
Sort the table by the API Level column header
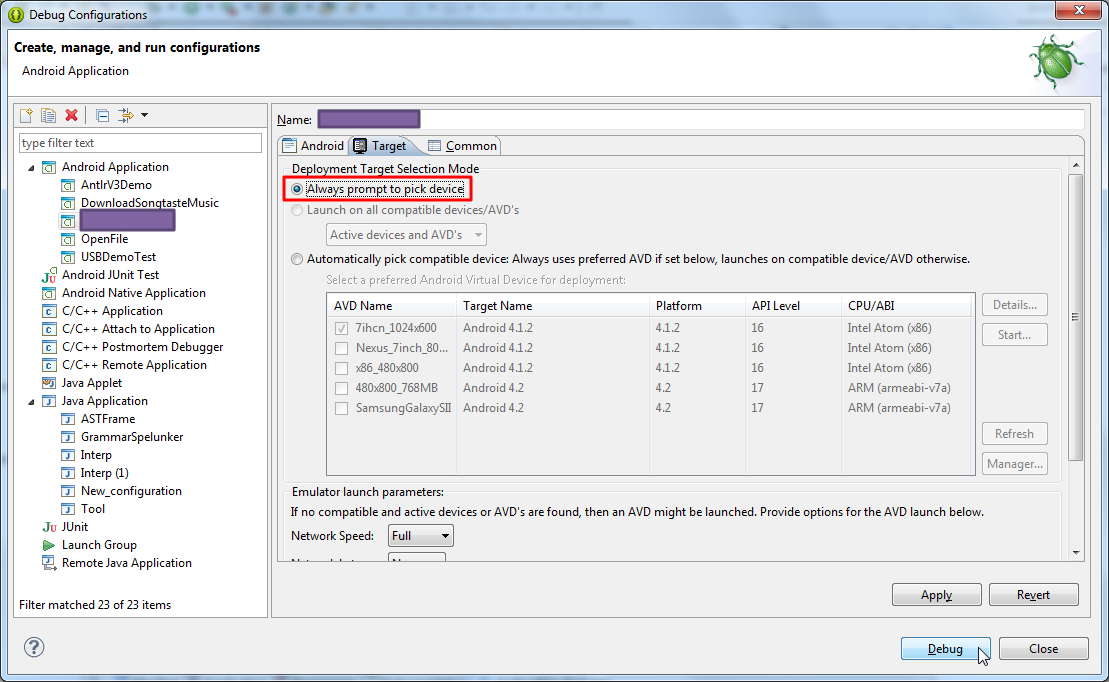pyautogui.click(x=794, y=306)
